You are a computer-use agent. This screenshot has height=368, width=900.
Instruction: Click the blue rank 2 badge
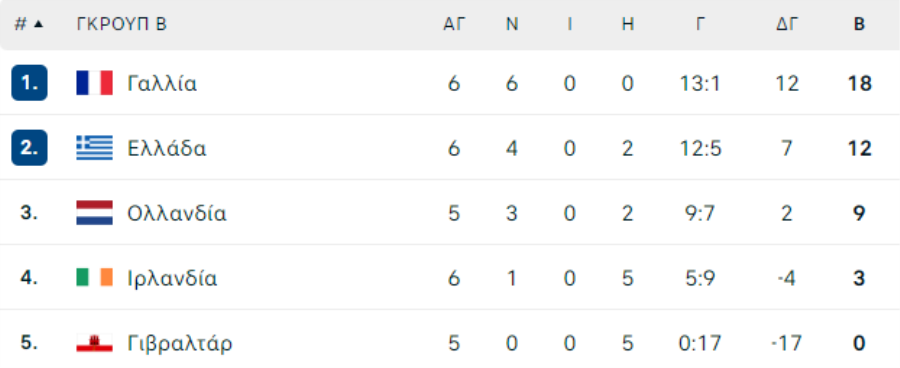[x=29, y=148]
